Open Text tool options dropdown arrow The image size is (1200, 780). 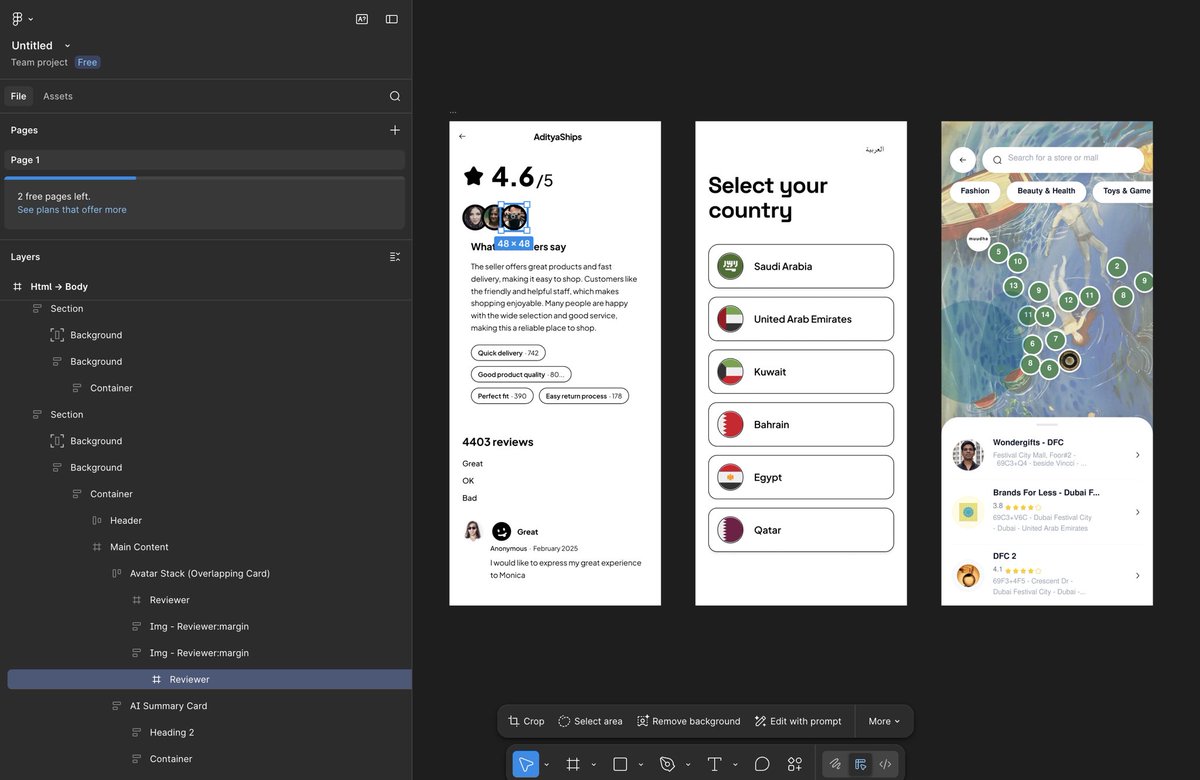[735, 765]
